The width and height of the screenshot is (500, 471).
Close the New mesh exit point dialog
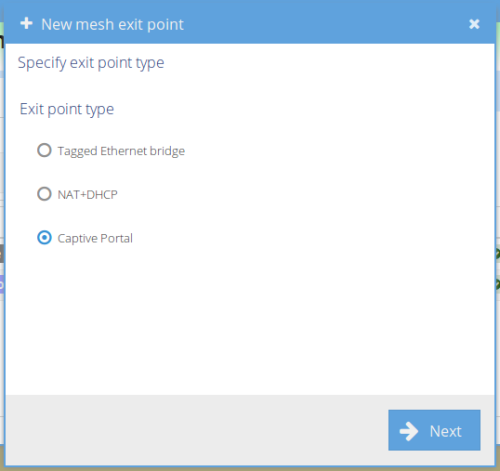pos(474,24)
